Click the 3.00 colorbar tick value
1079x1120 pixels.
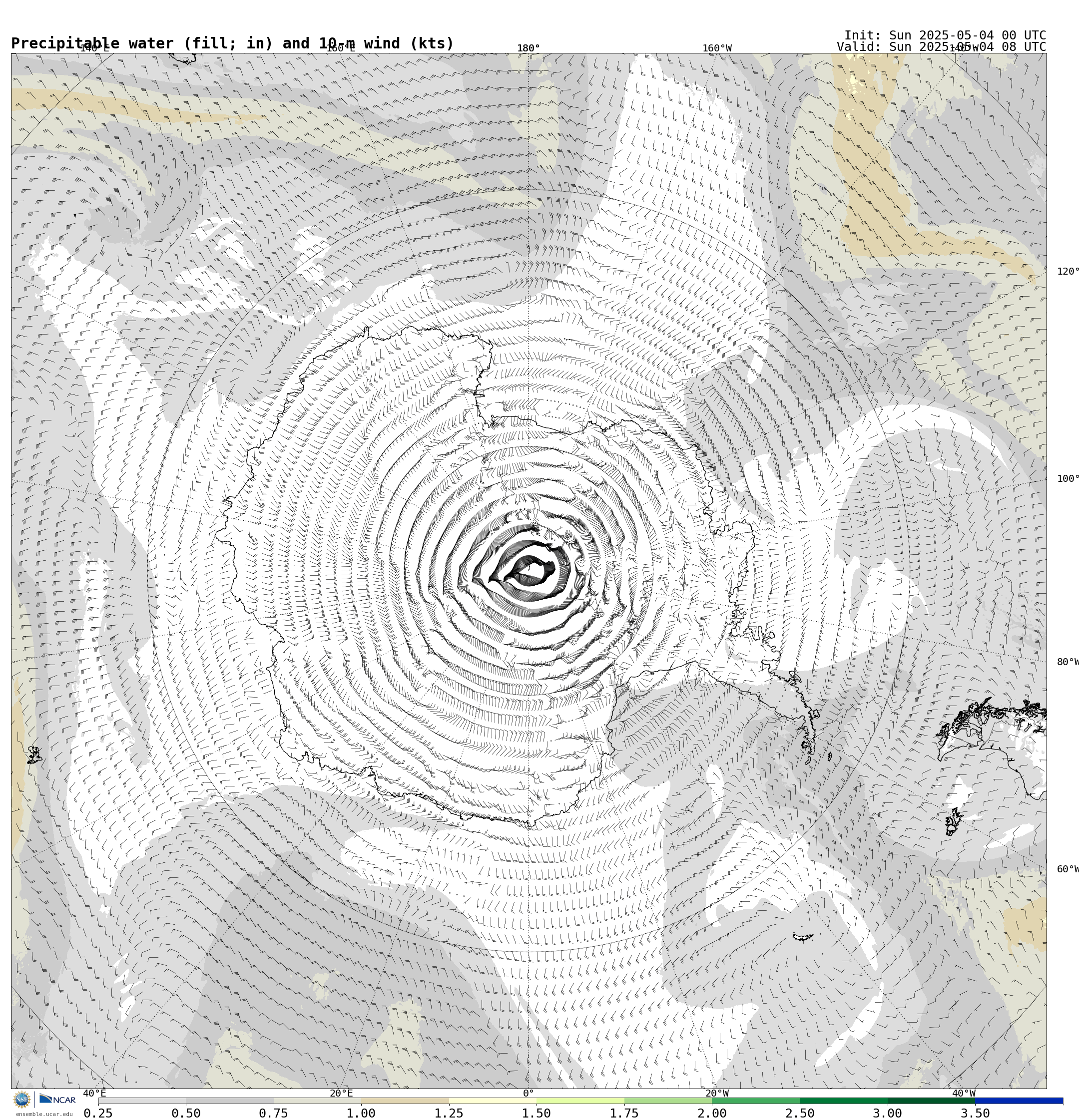pyautogui.click(x=888, y=1113)
